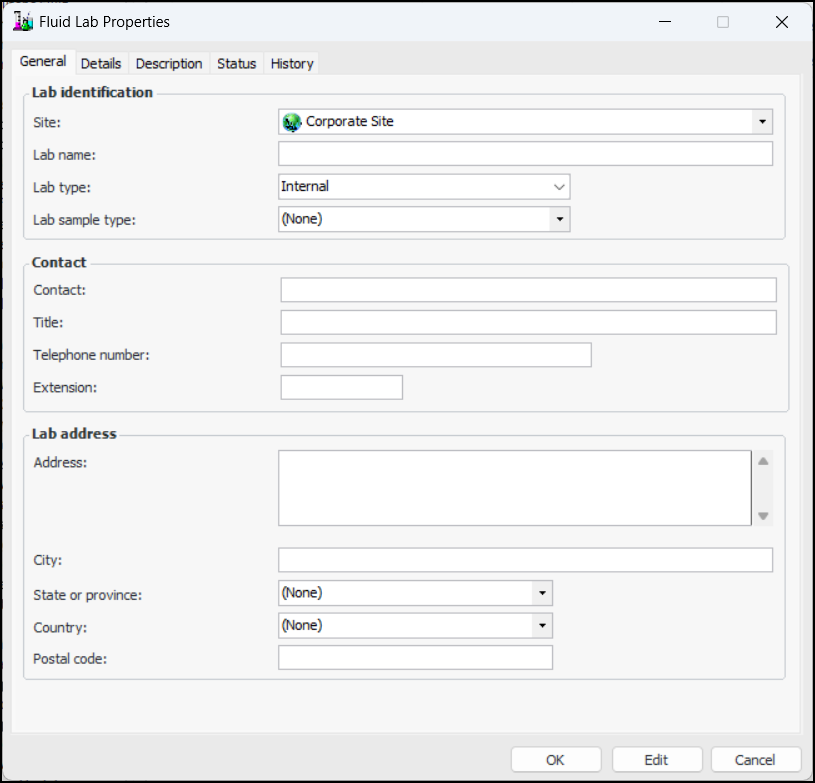This screenshot has height=783, width=815.
Task: Open the Country dropdown list
Action: point(541,625)
